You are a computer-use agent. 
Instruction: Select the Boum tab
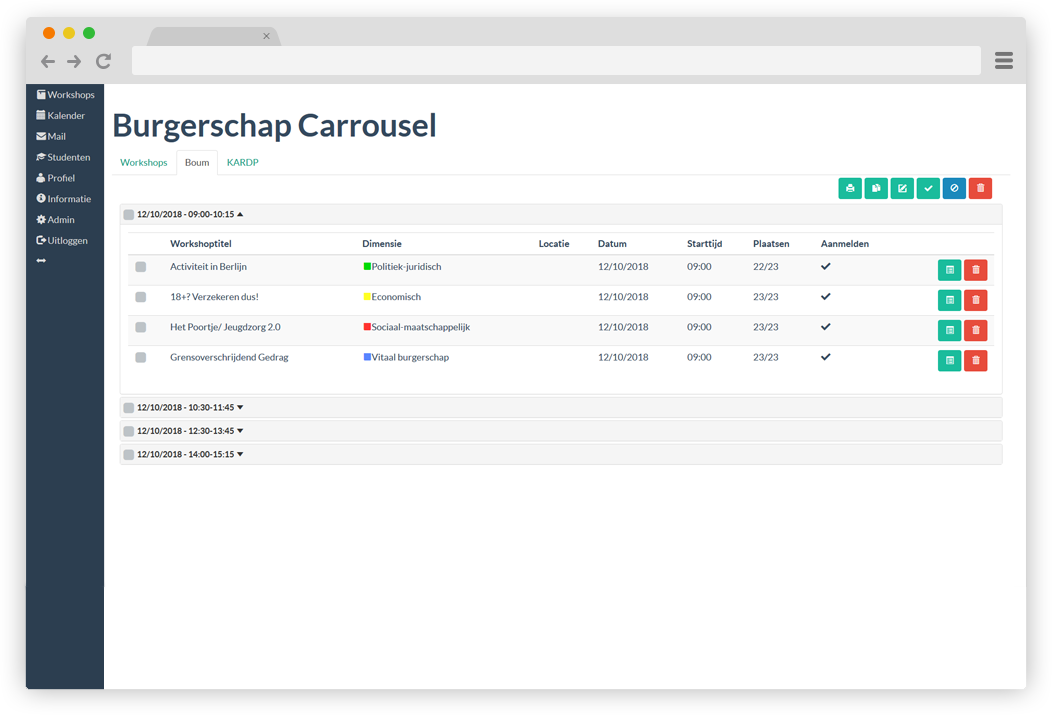(x=197, y=162)
